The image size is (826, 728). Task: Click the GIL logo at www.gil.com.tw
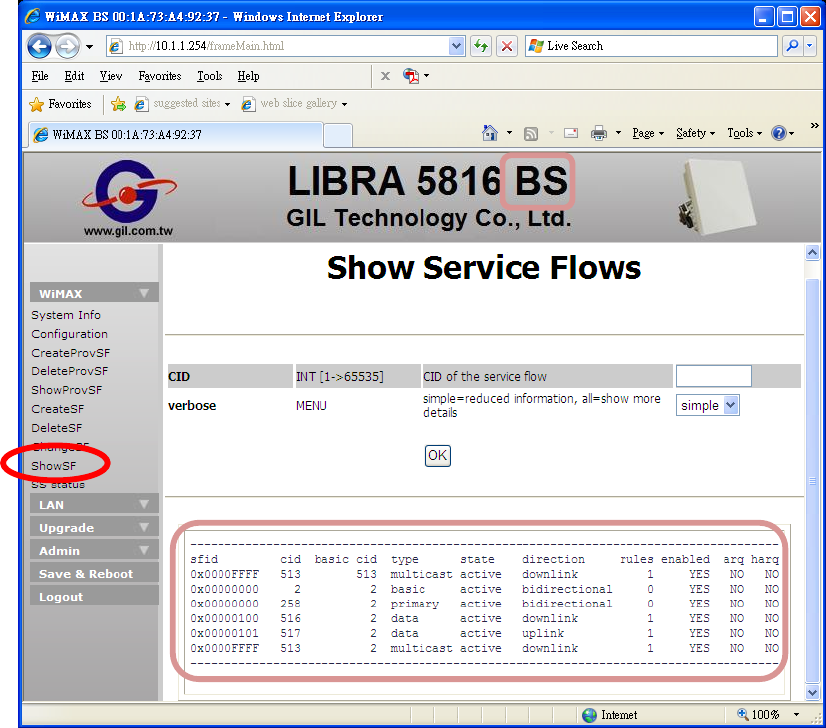pos(129,198)
